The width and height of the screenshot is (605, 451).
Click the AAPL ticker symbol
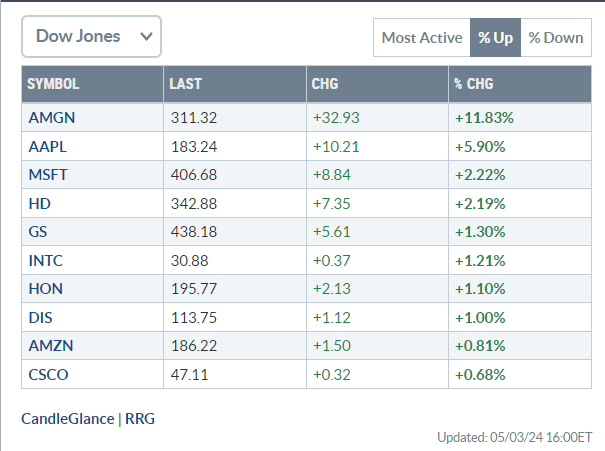pos(50,146)
